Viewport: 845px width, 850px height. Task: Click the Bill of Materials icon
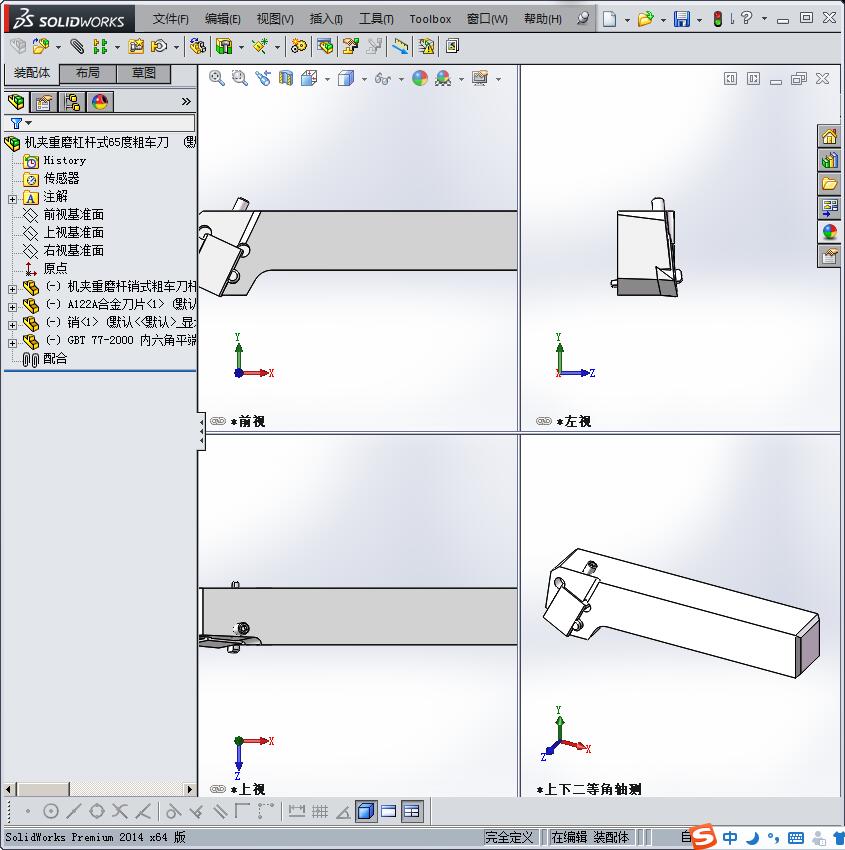[x=325, y=47]
